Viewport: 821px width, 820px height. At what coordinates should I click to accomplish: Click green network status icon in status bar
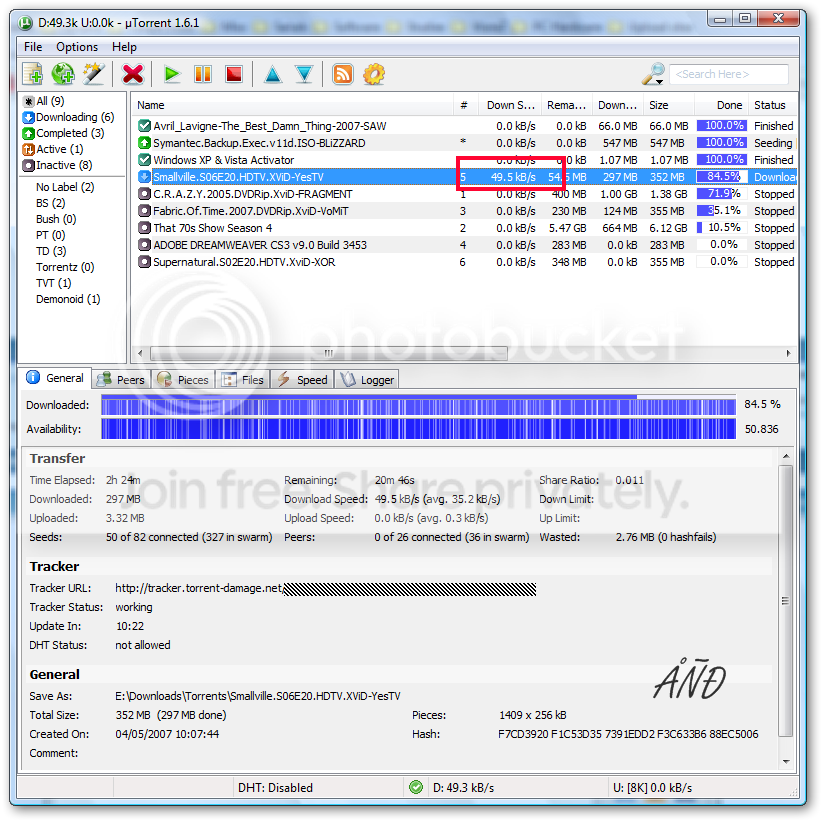coord(416,787)
